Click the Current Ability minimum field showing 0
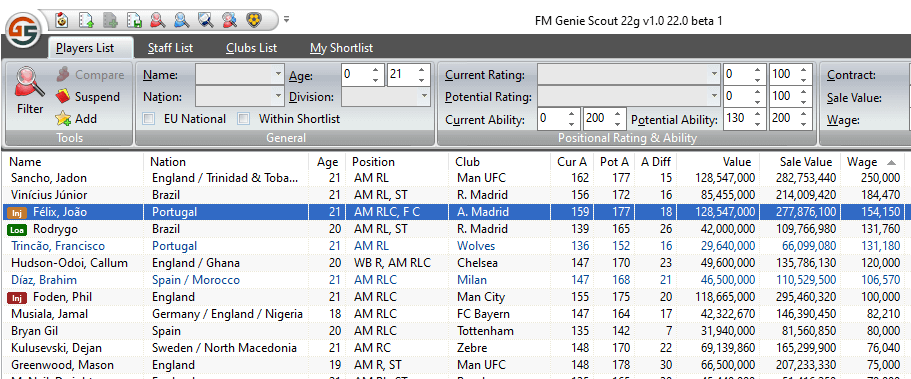 [559, 119]
